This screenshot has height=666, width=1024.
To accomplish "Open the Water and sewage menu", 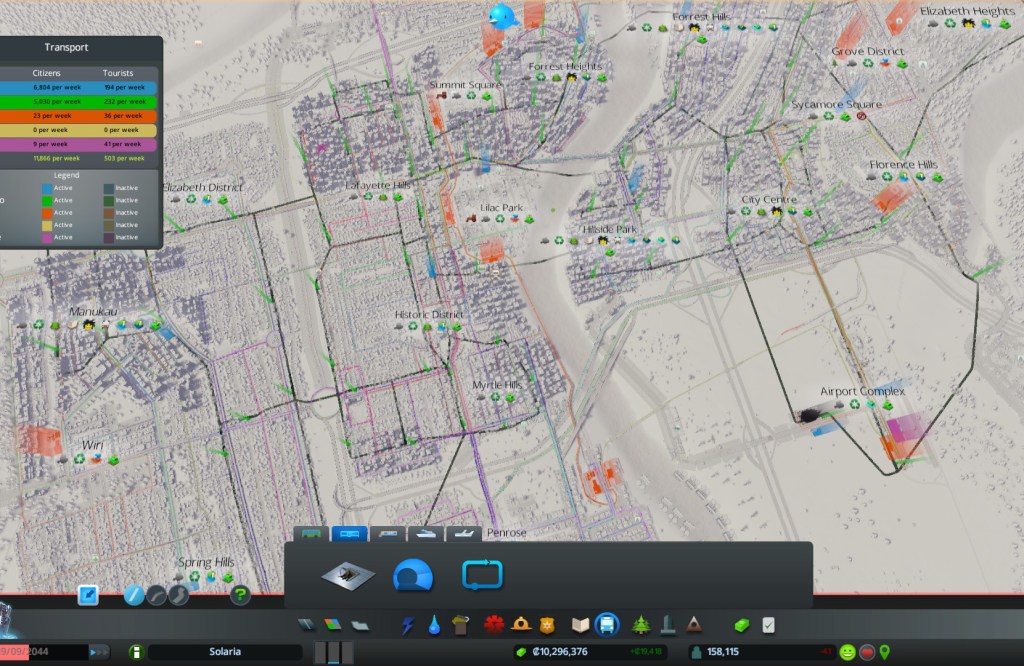I will pyautogui.click(x=434, y=625).
